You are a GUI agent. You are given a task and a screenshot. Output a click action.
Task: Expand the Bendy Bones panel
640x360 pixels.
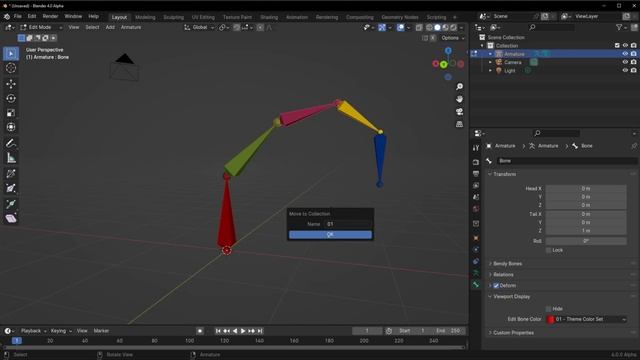tap(507, 264)
